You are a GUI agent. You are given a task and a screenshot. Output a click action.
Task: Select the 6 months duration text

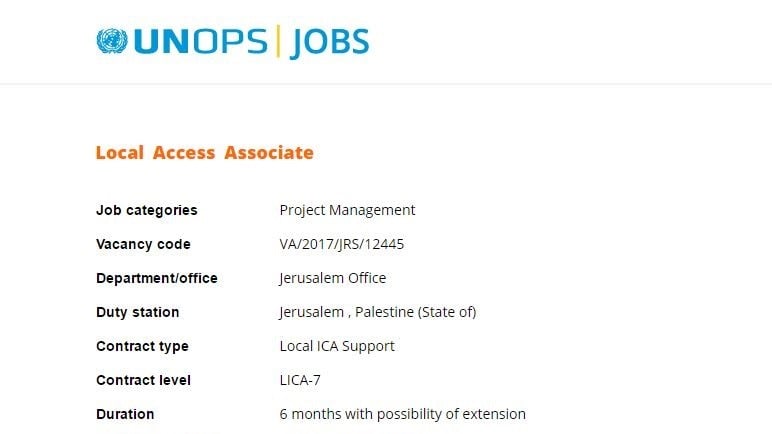(x=403, y=414)
